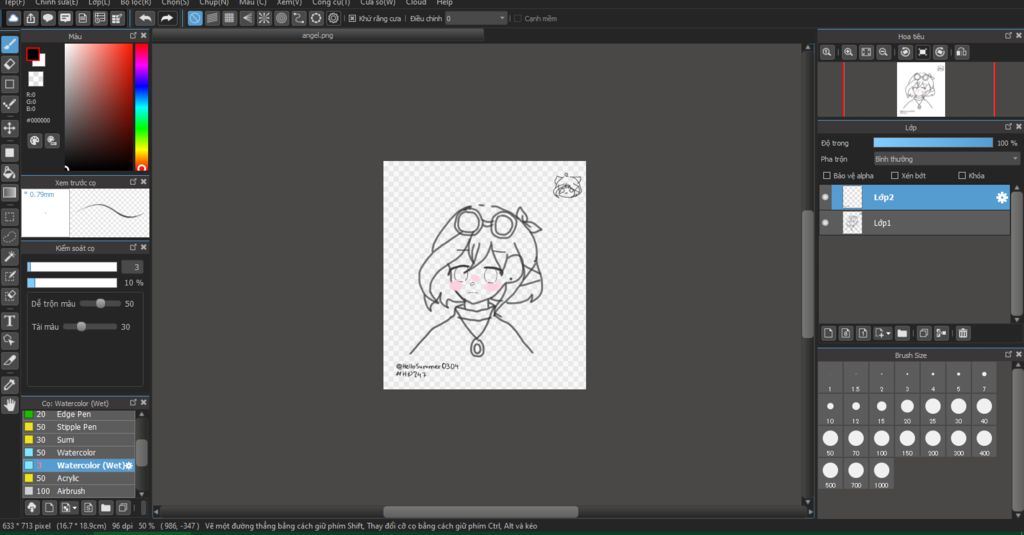The width and height of the screenshot is (1024, 535).
Task: Open the color palette icon
Action: (35, 140)
